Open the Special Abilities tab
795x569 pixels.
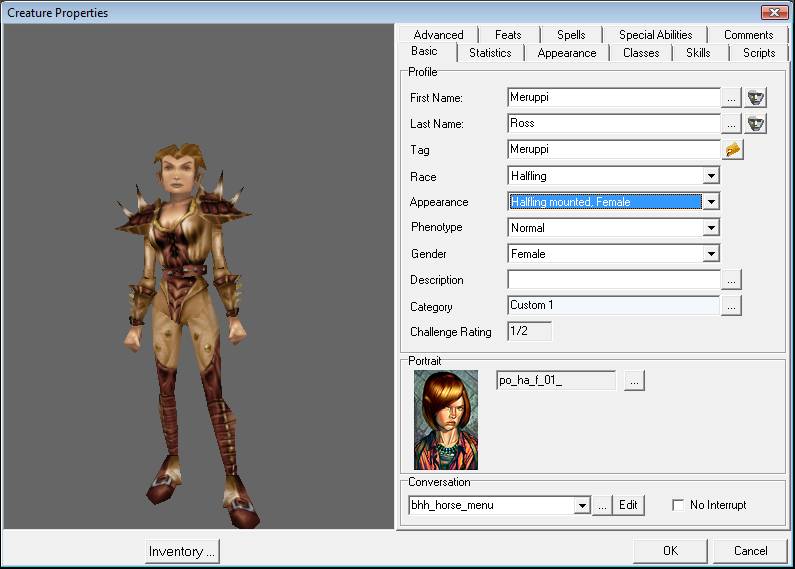tap(655, 34)
